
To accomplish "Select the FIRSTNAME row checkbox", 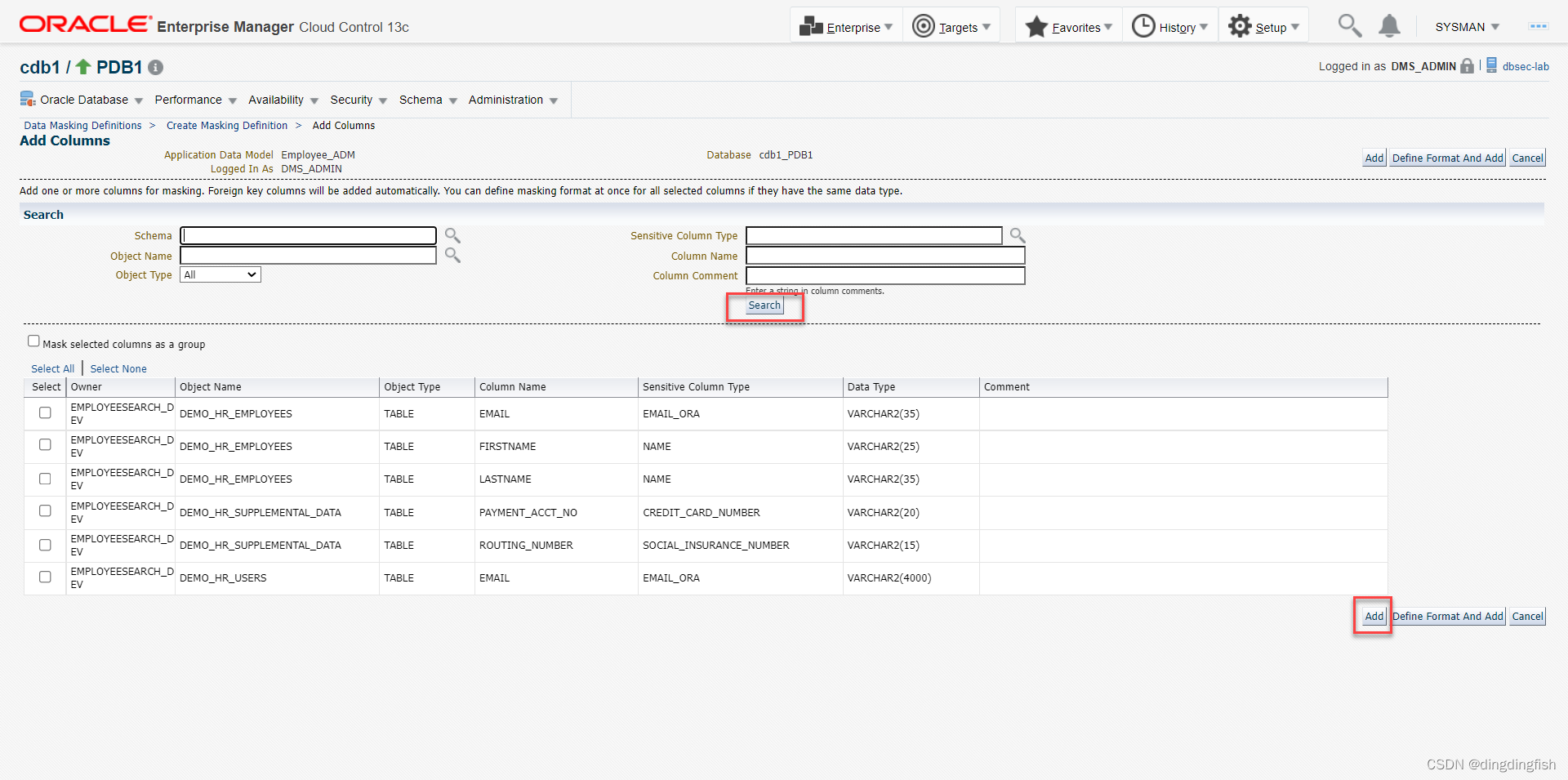I will (45, 445).
